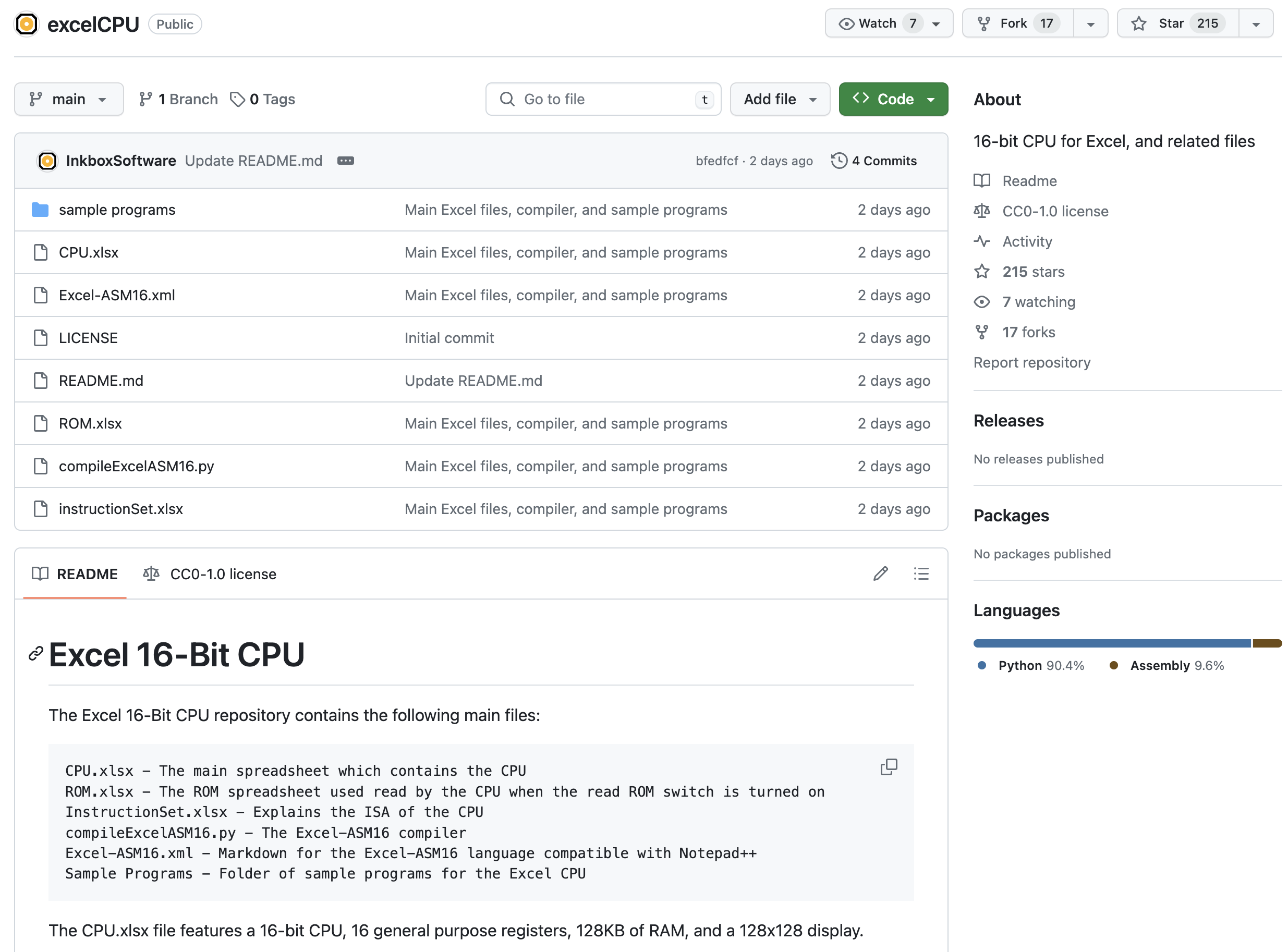Open the README outline list icon

coord(921,574)
